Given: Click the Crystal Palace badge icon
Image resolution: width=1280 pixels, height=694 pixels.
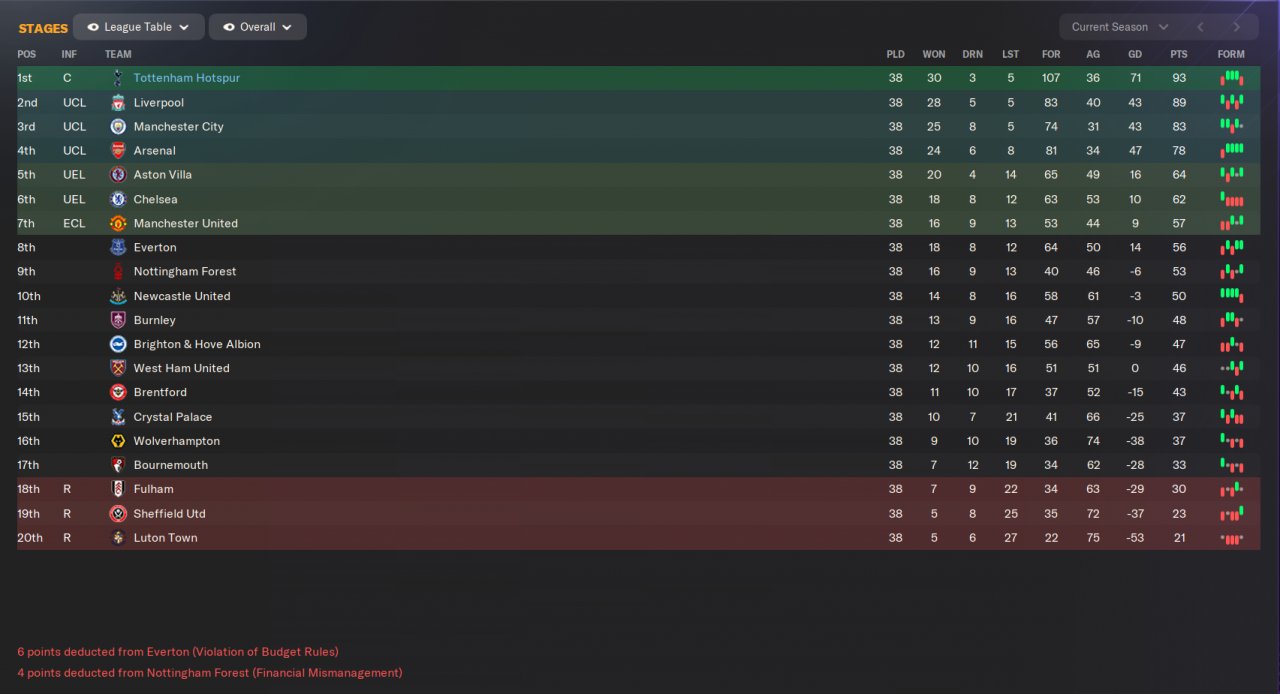Looking at the screenshot, I should [x=118, y=417].
